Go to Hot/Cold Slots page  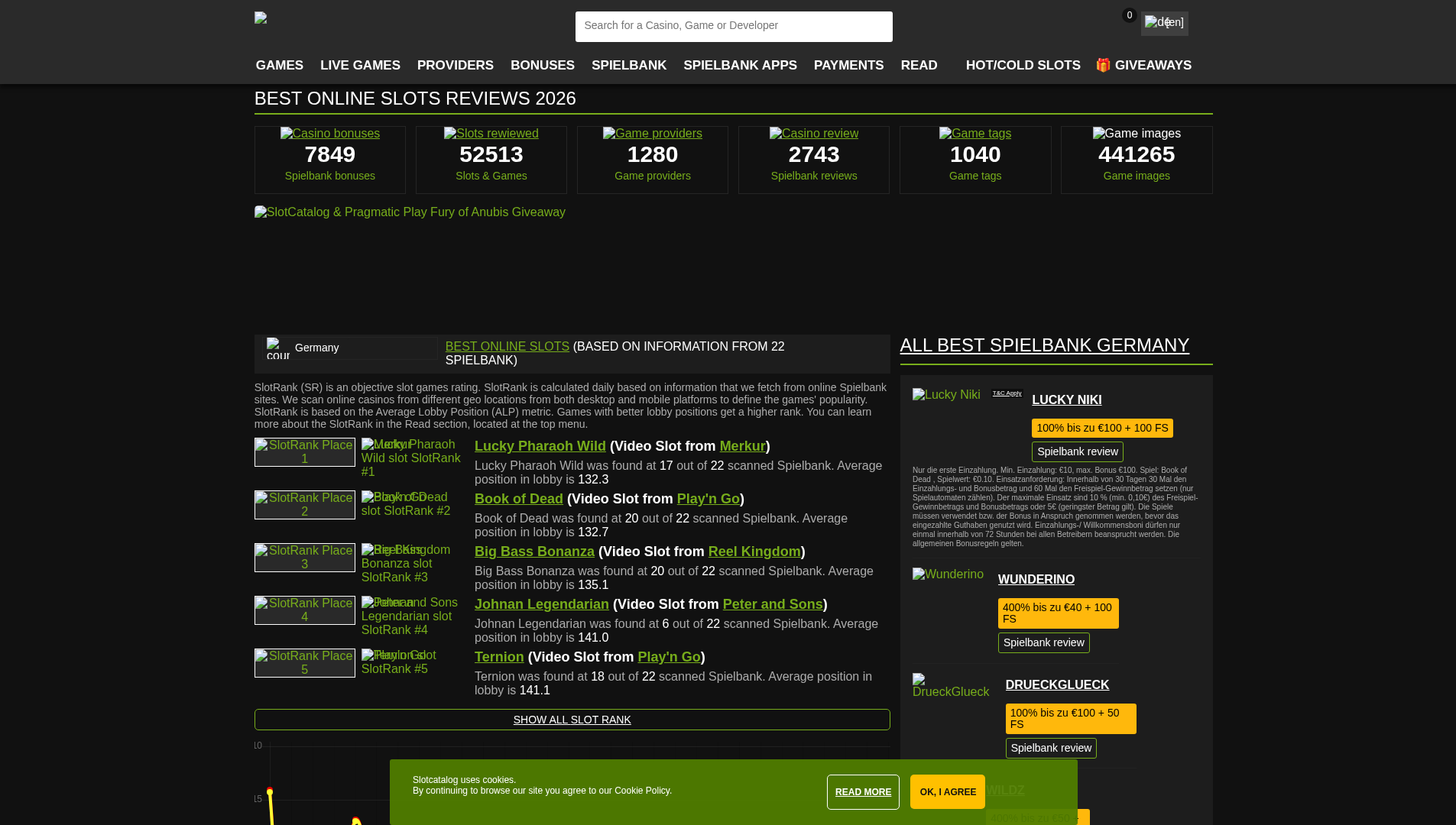click(x=1023, y=66)
